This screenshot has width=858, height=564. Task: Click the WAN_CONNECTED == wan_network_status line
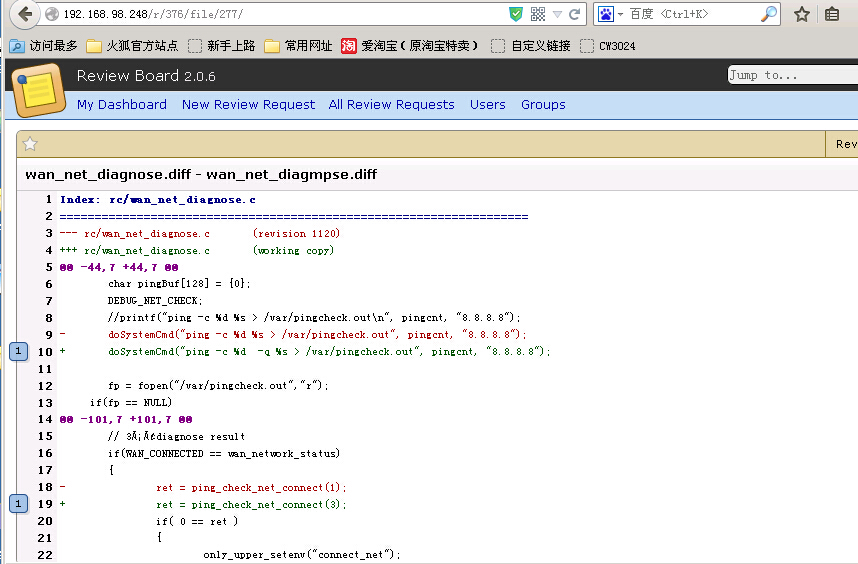[224, 453]
